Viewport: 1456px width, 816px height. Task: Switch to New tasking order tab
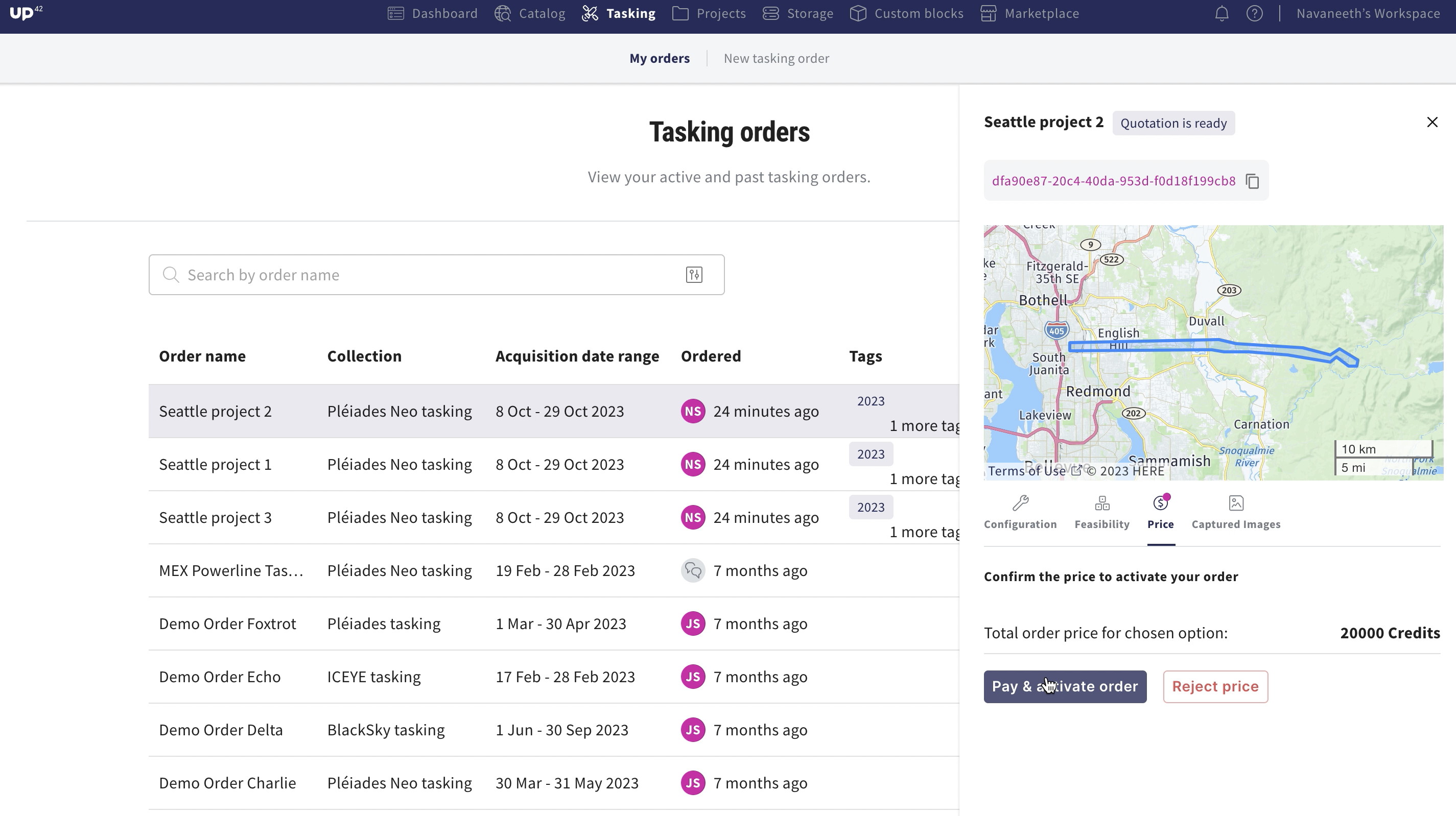click(776, 58)
